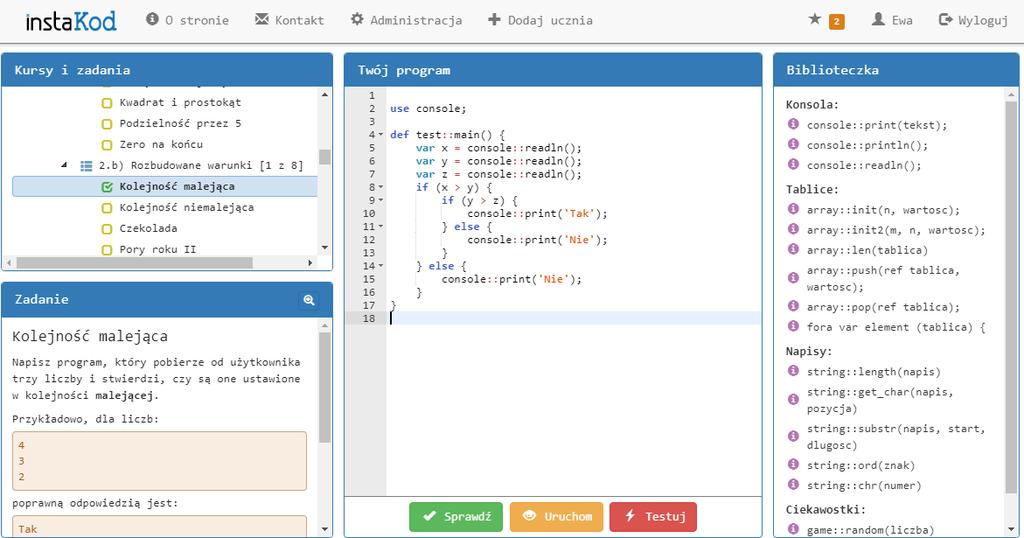1024x538 pixels.
Task: Click right arrow of tree horizontal scrollbar
Action: pyautogui.click(x=310, y=262)
